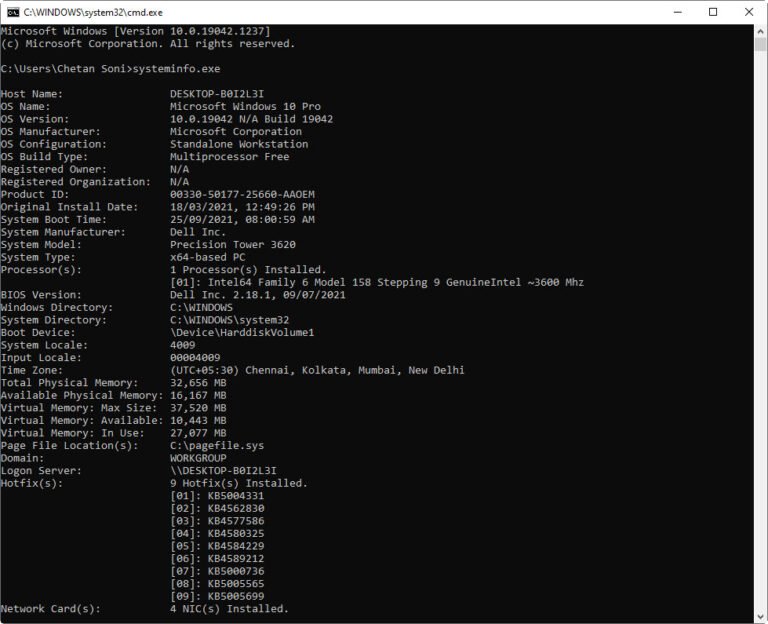
Task: Click original install date 18/03/2021 value
Action: click(x=242, y=207)
